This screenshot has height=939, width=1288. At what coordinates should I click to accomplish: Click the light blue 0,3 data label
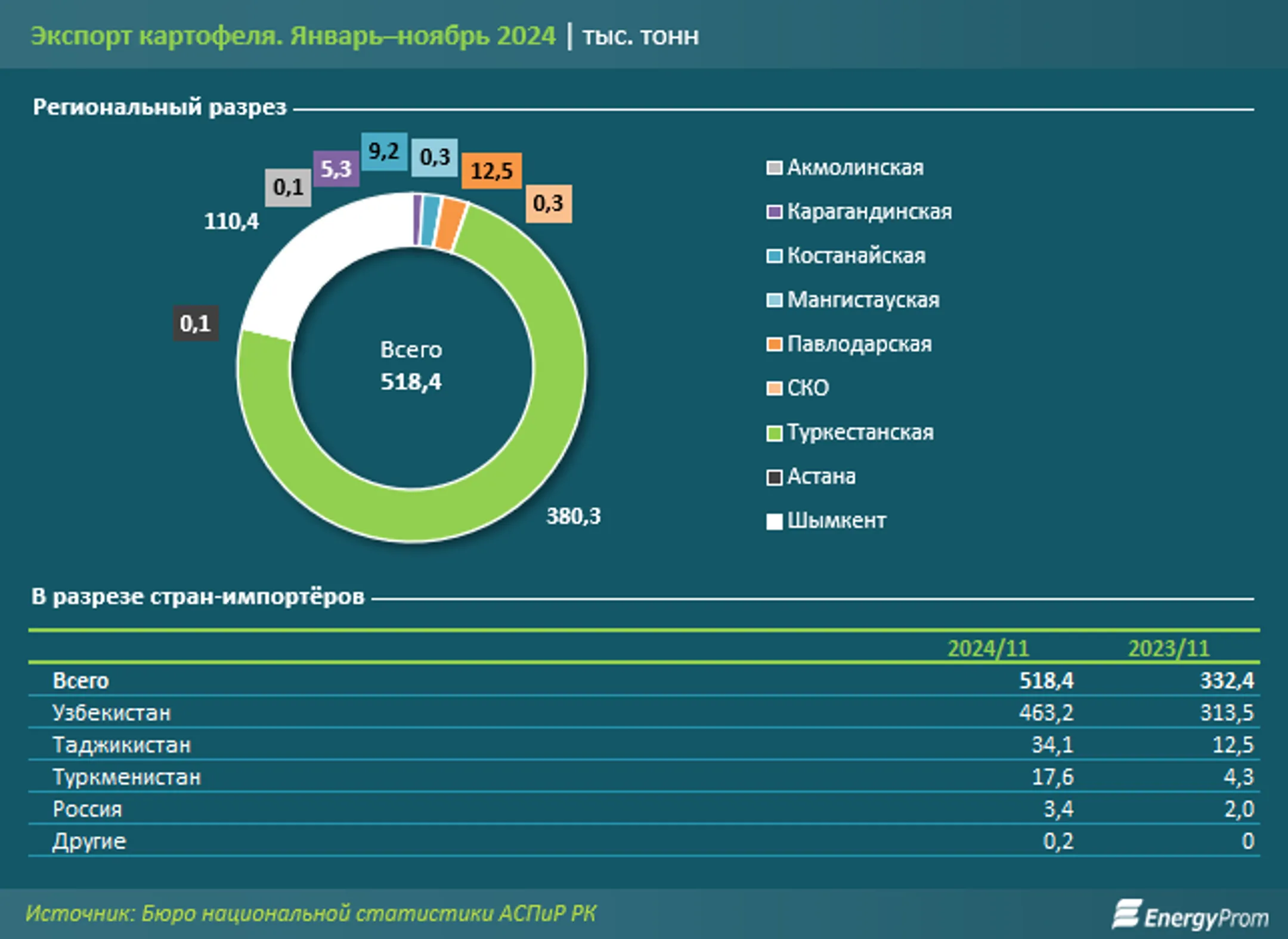tap(435, 157)
